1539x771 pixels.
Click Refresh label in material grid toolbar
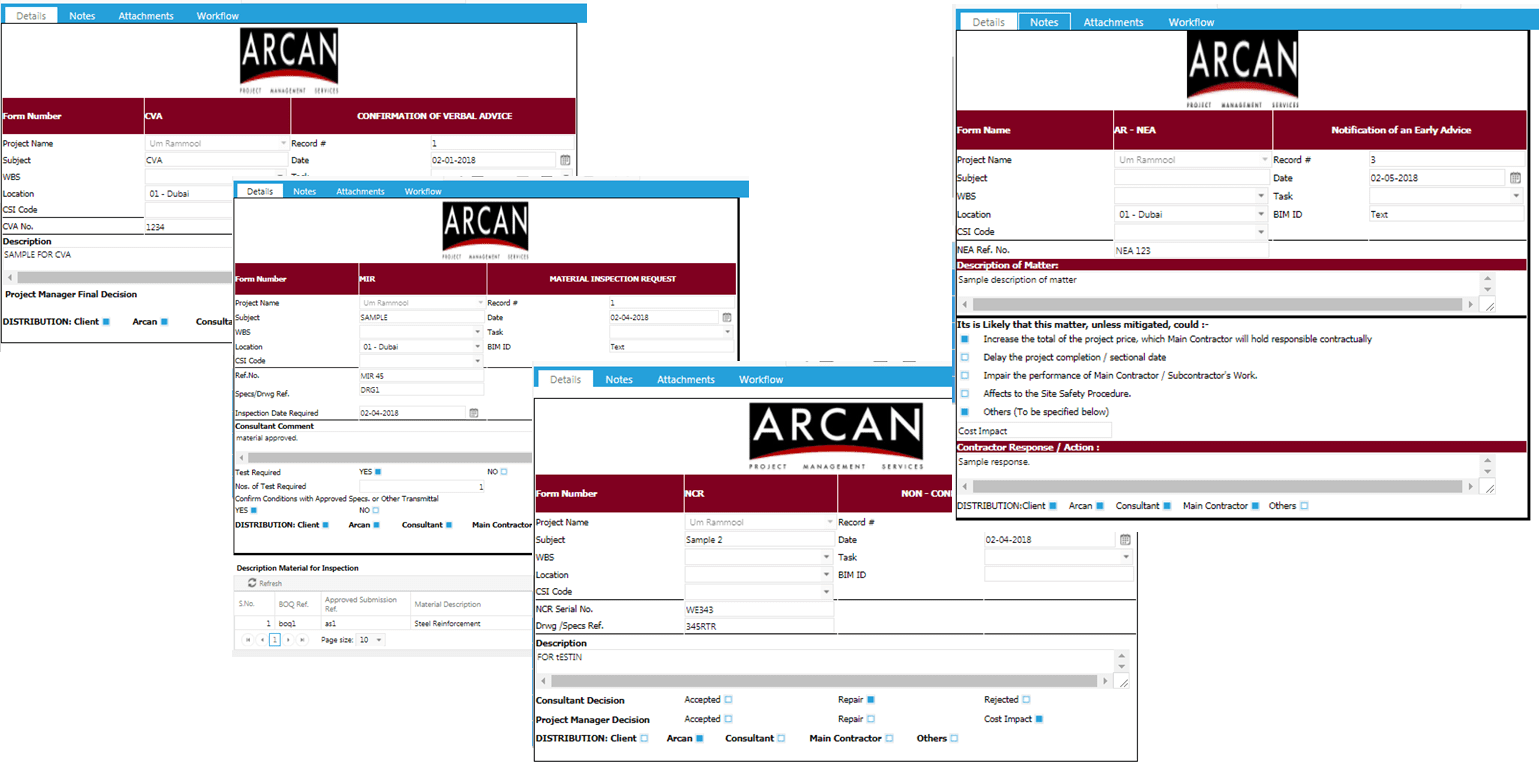tap(270, 584)
